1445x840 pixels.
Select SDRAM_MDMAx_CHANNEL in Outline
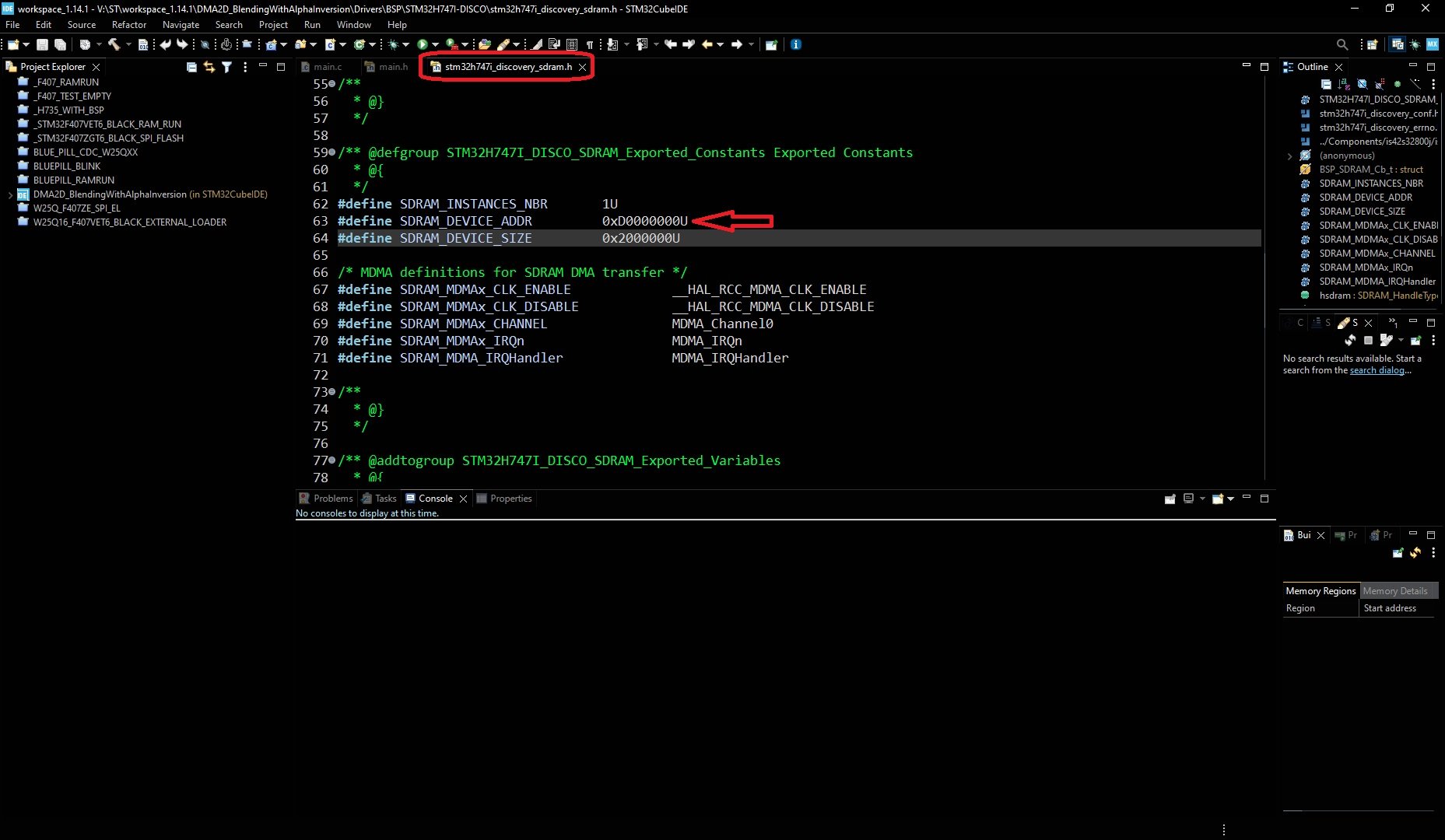tap(1377, 254)
